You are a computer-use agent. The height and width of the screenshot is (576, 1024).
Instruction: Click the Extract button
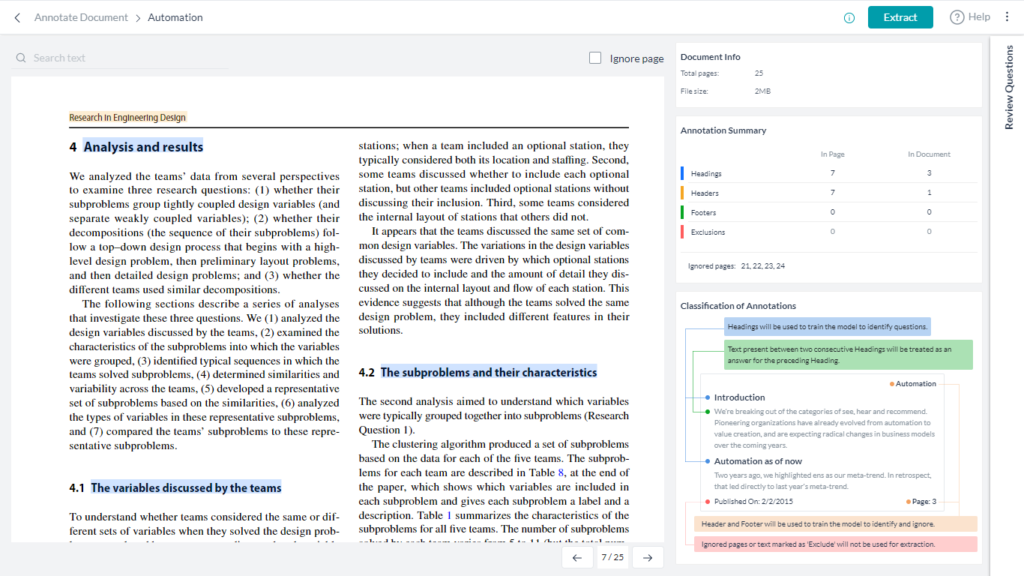click(900, 17)
